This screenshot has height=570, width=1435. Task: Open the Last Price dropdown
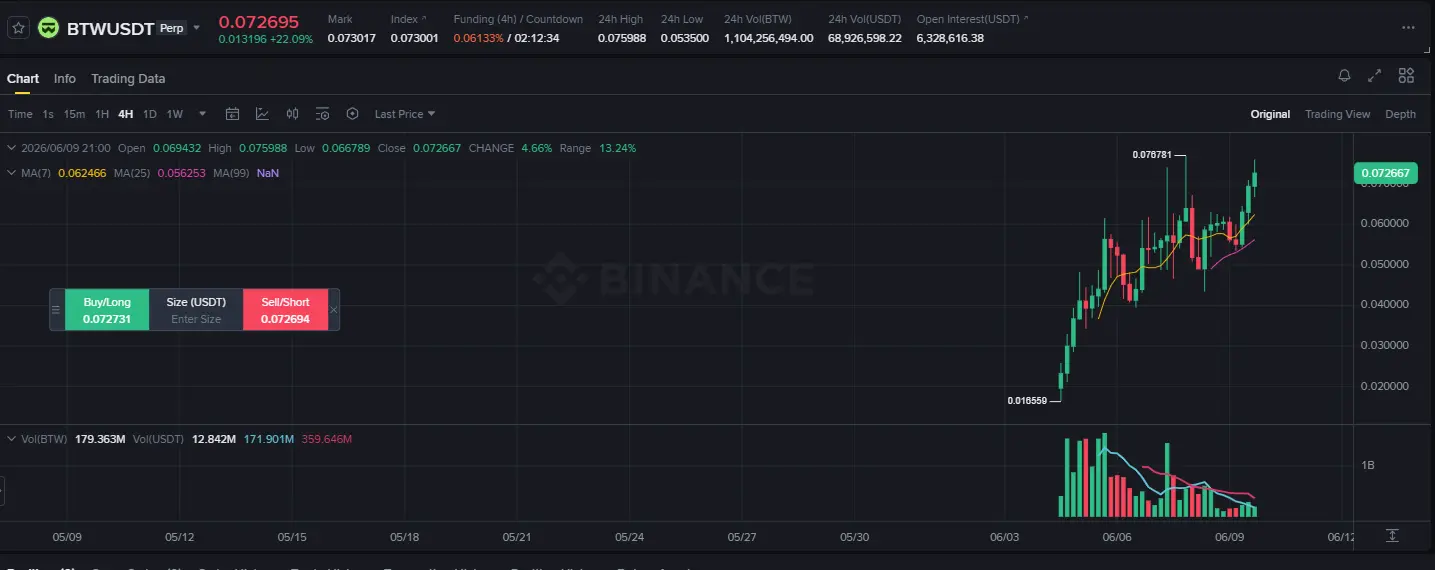point(405,114)
